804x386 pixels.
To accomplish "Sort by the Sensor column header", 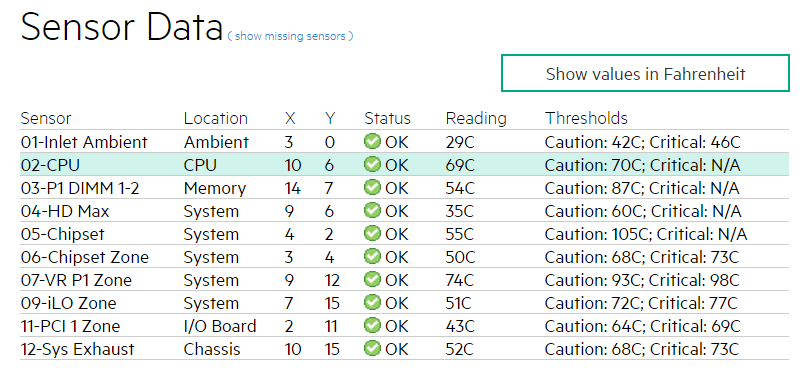I will (46, 118).
